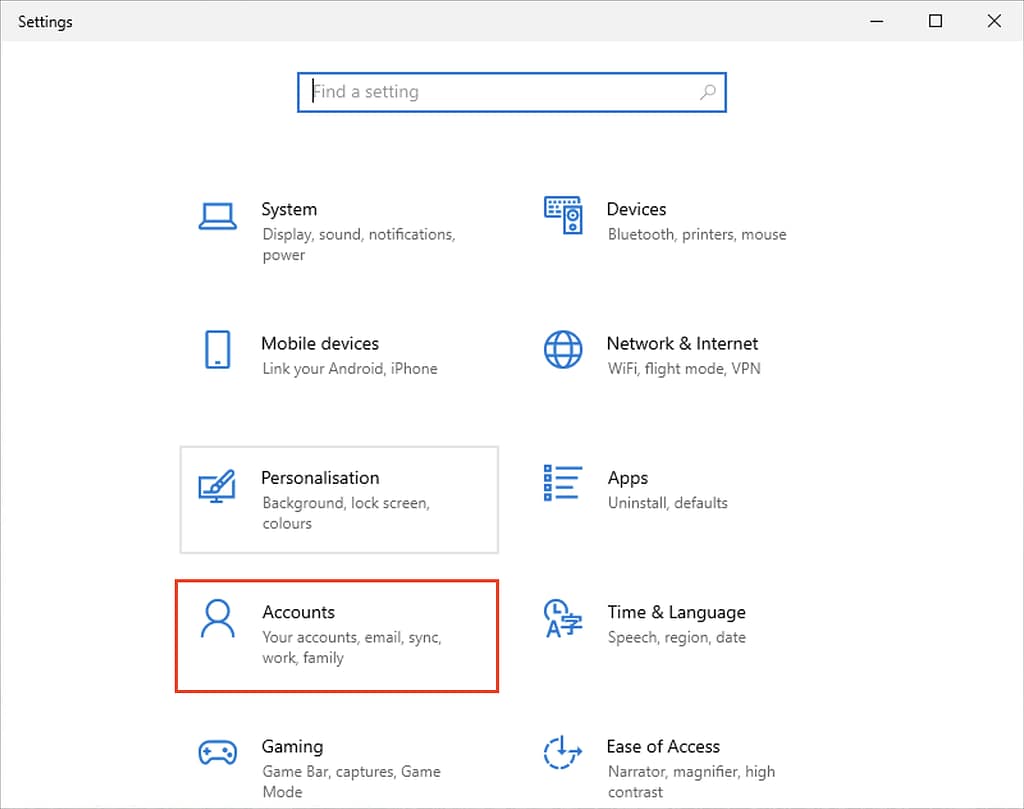Open Time & Language clock icon
The height and width of the screenshot is (809, 1024).
pos(562,621)
